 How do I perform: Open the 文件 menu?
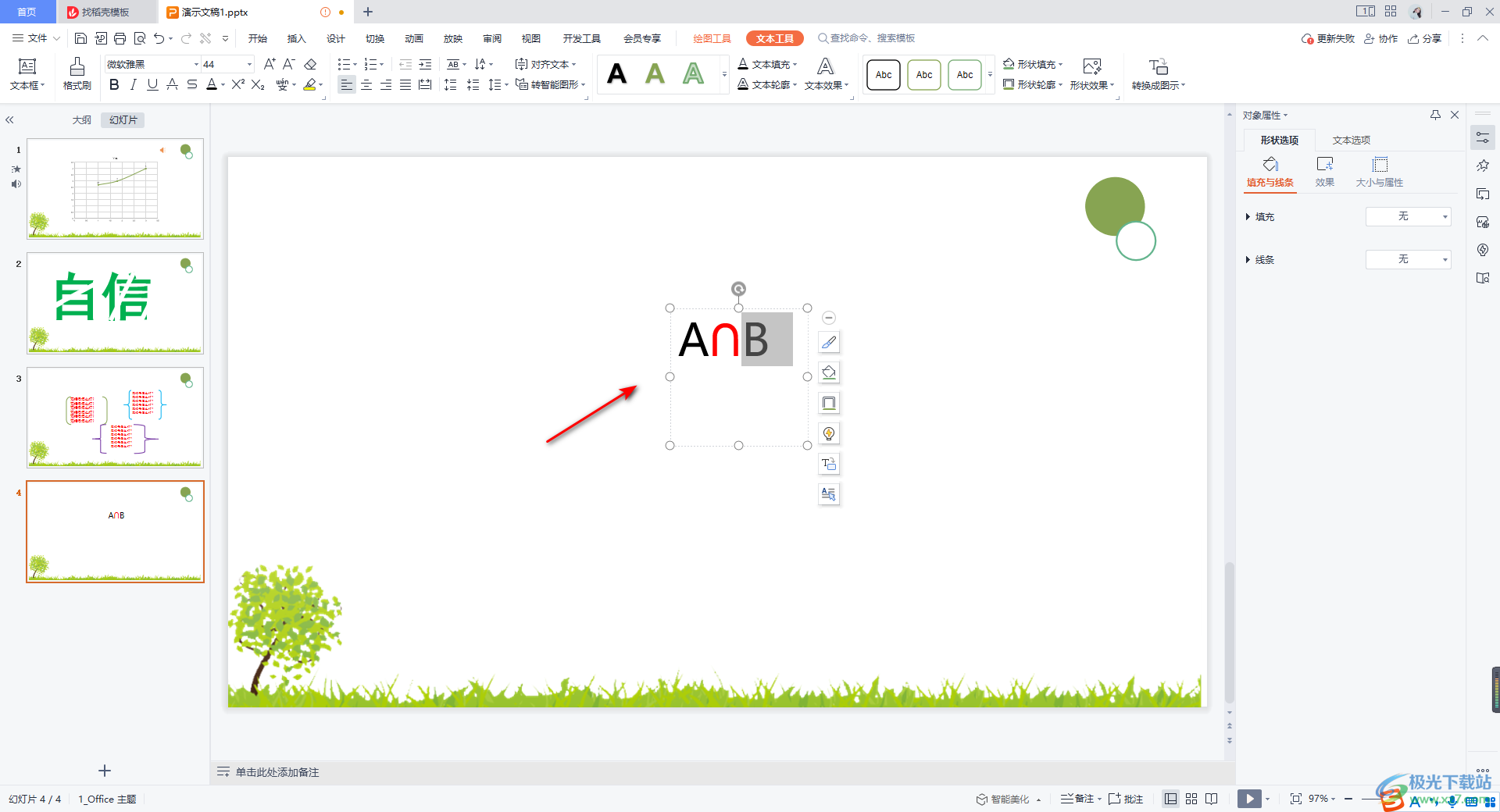click(37, 38)
